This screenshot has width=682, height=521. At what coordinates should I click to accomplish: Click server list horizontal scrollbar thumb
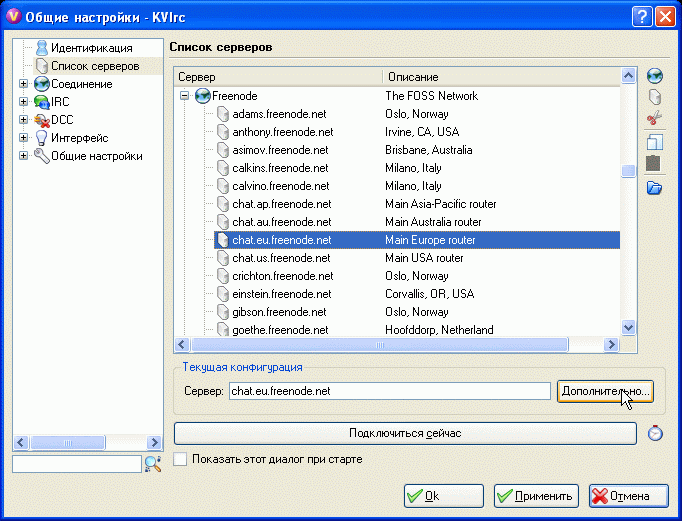pyautogui.click(x=380, y=345)
